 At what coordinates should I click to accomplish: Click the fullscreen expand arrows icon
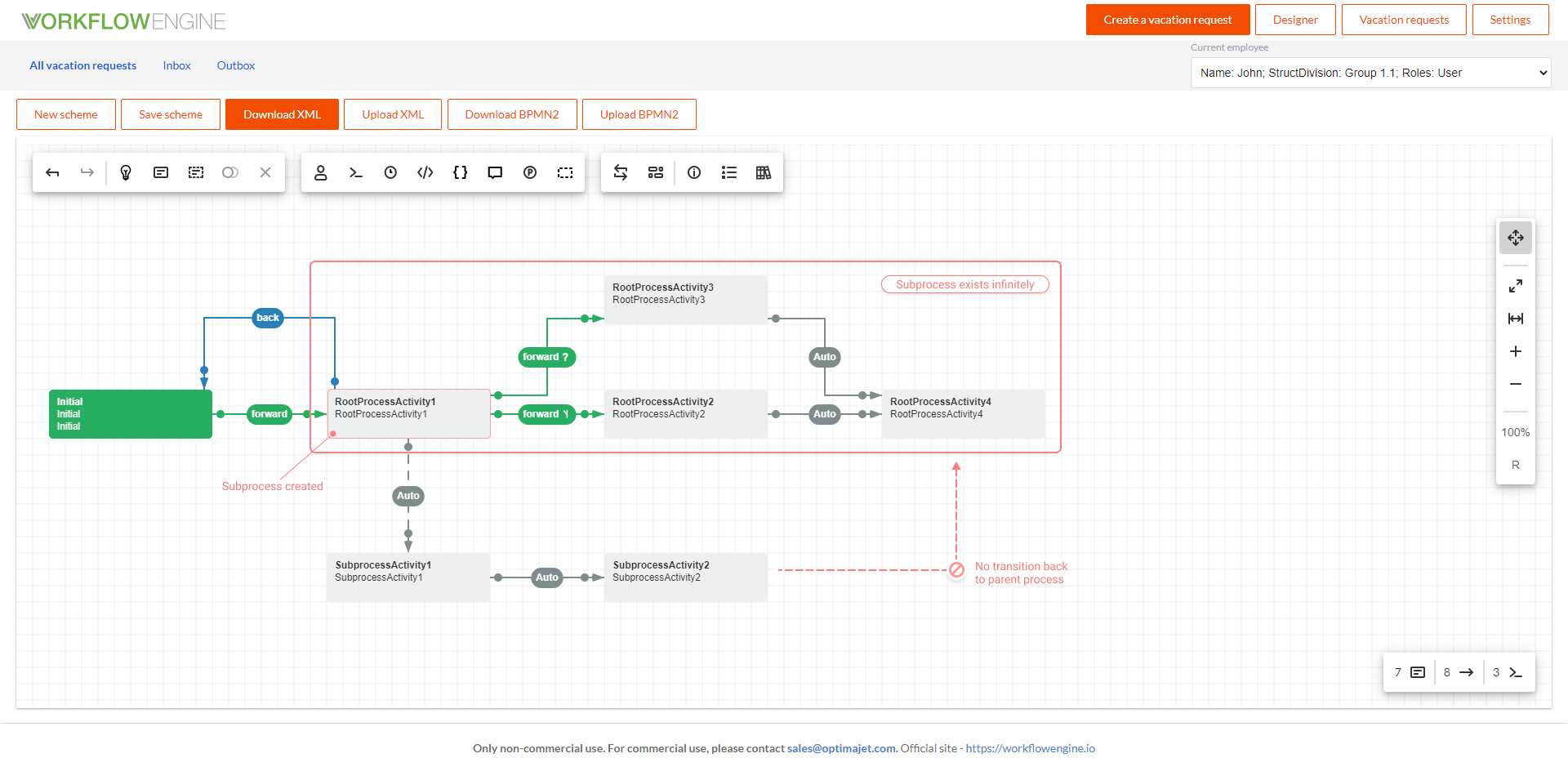(1516, 286)
